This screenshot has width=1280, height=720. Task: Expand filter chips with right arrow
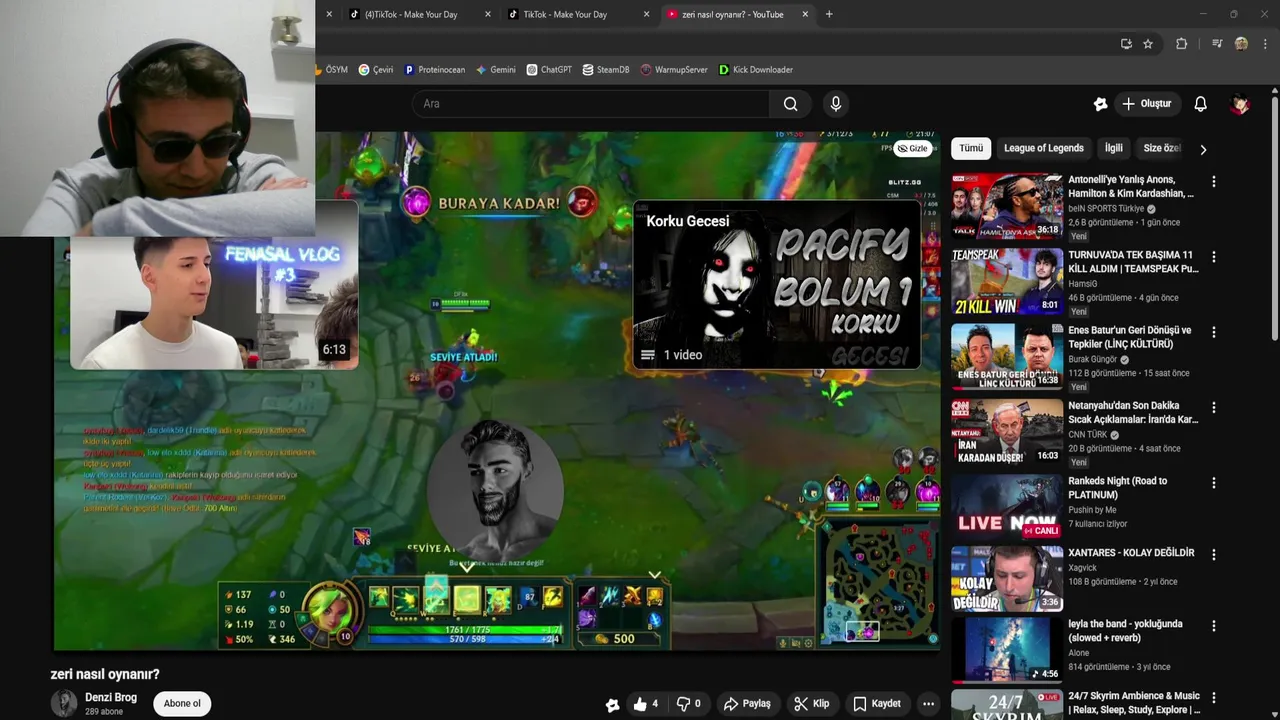coord(1203,149)
